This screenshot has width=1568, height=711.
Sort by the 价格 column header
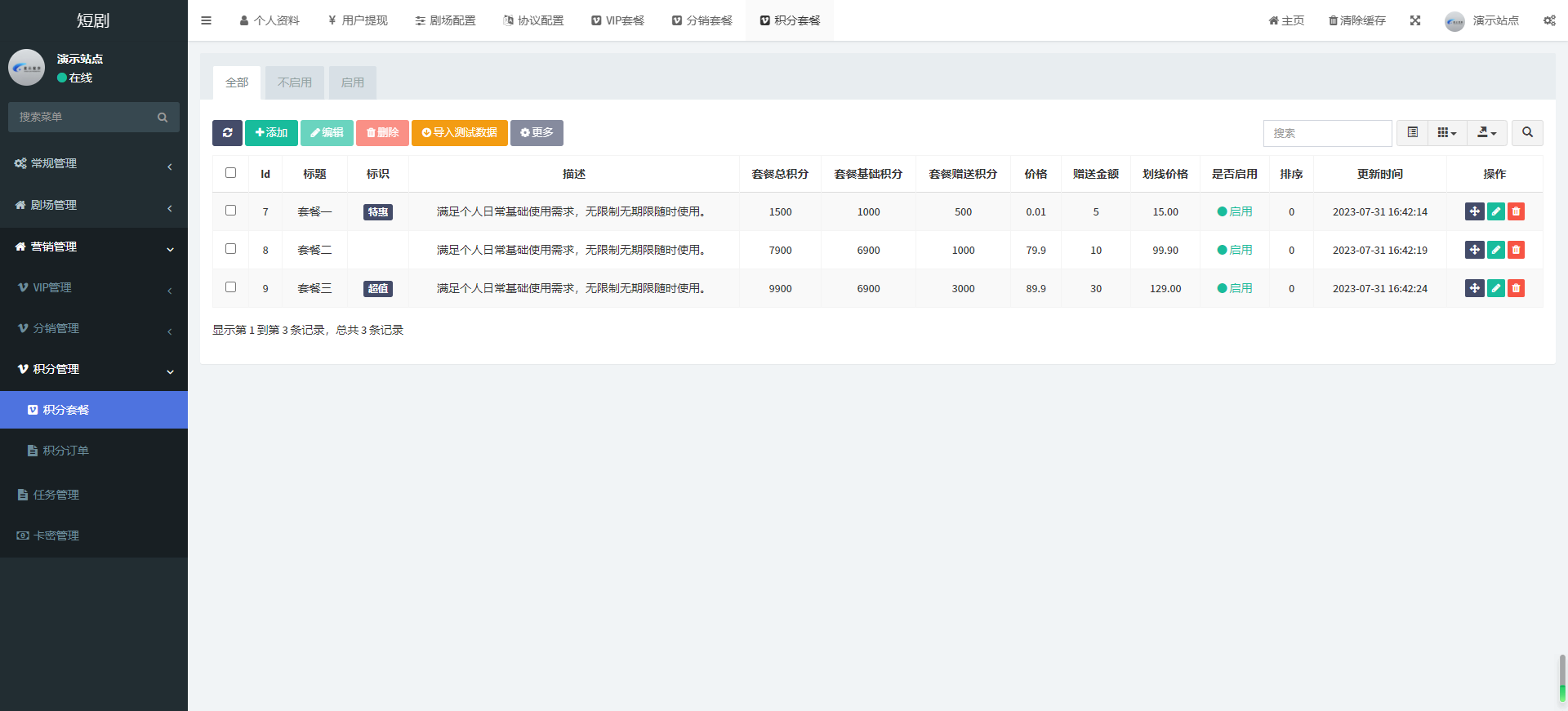point(1036,174)
